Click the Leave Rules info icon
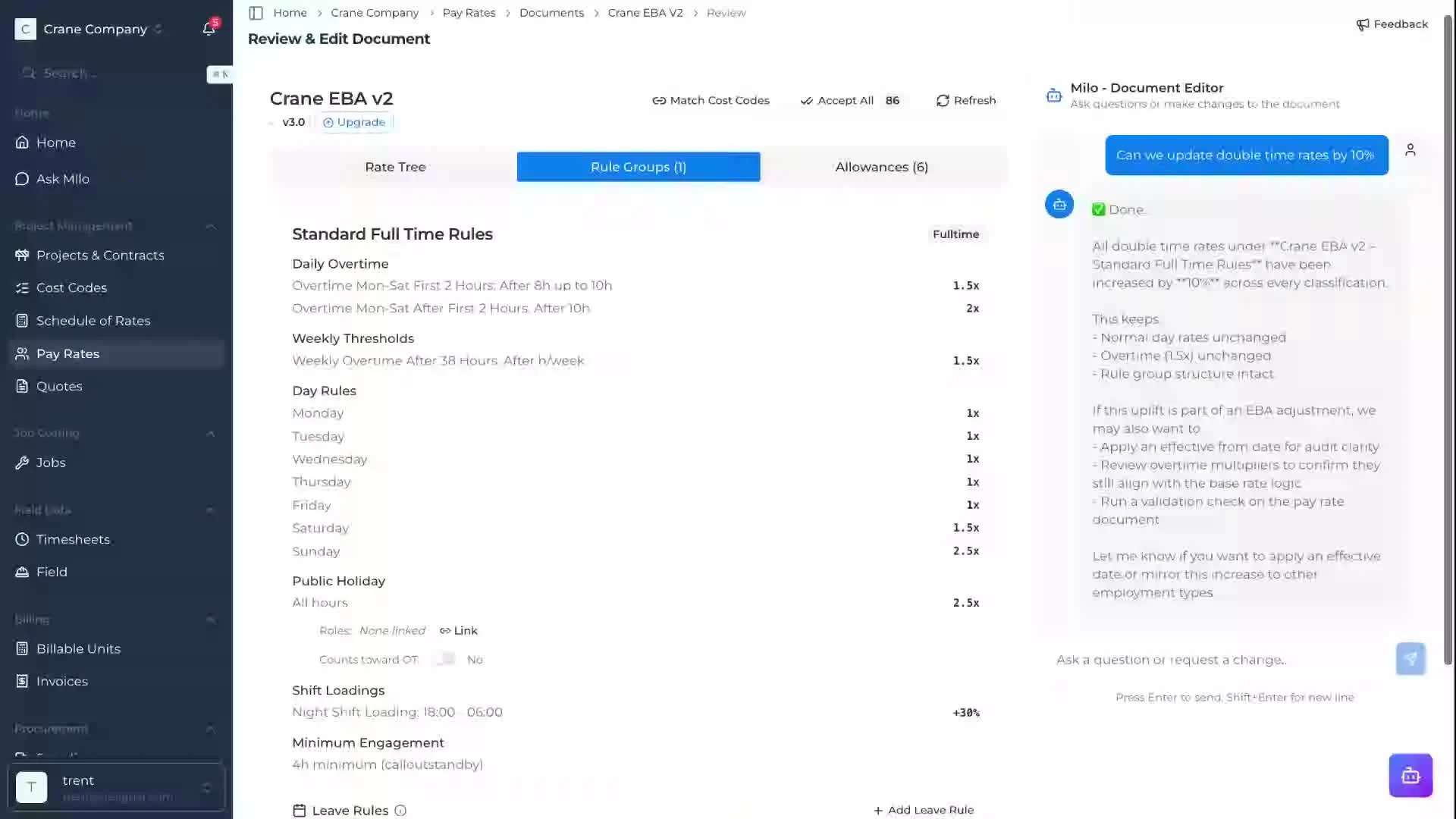This screenshot has width=1456, height=819. (400, 811)
